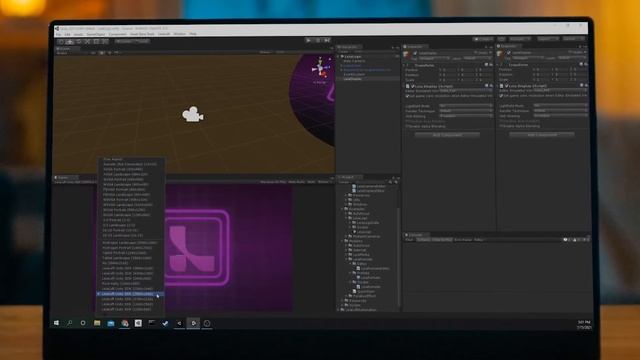Open Lightfield Mode dropdown in first Inspector
Viewport: 640px width, 360px height.
click(x=466, y=106)
